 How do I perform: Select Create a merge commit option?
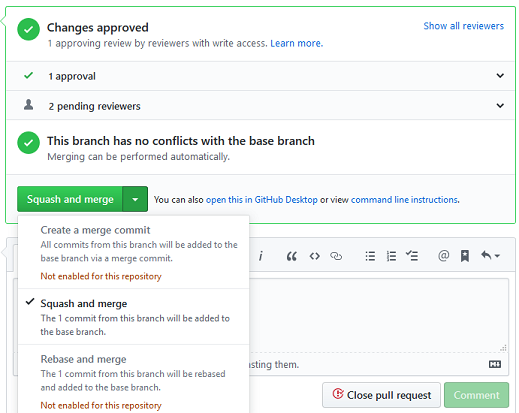(133, 252)
